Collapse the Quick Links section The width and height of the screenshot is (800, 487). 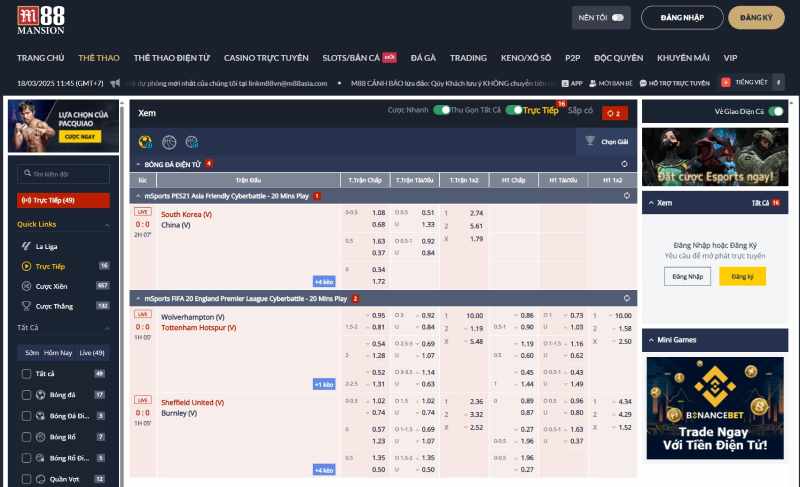[107, 225]
